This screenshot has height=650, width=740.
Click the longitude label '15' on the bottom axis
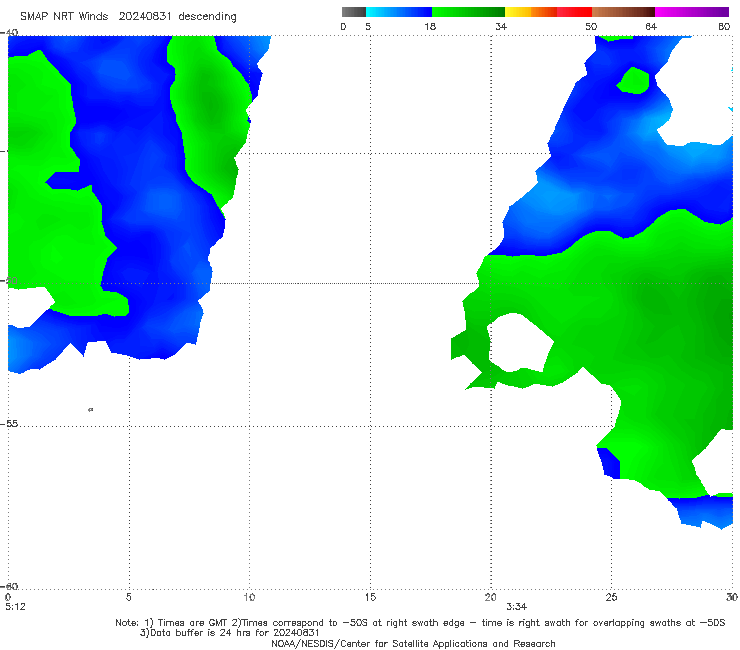[x=370, y=597]
